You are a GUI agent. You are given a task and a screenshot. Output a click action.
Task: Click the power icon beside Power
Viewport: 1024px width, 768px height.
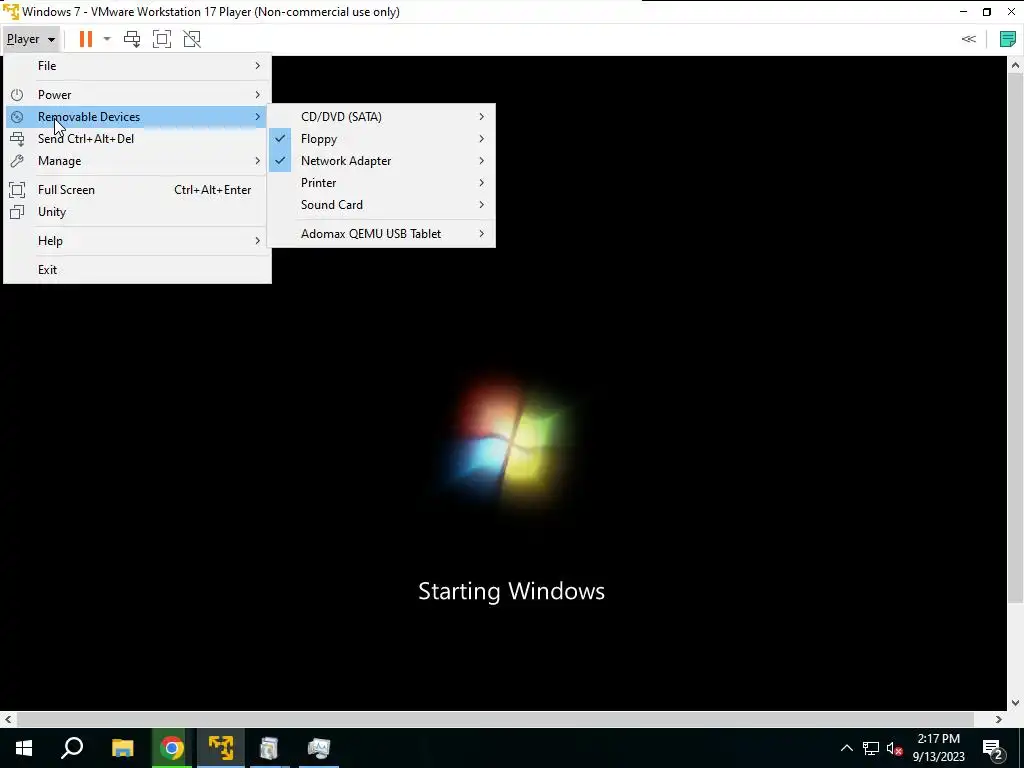pyautogui.click(x=17, y=95)
